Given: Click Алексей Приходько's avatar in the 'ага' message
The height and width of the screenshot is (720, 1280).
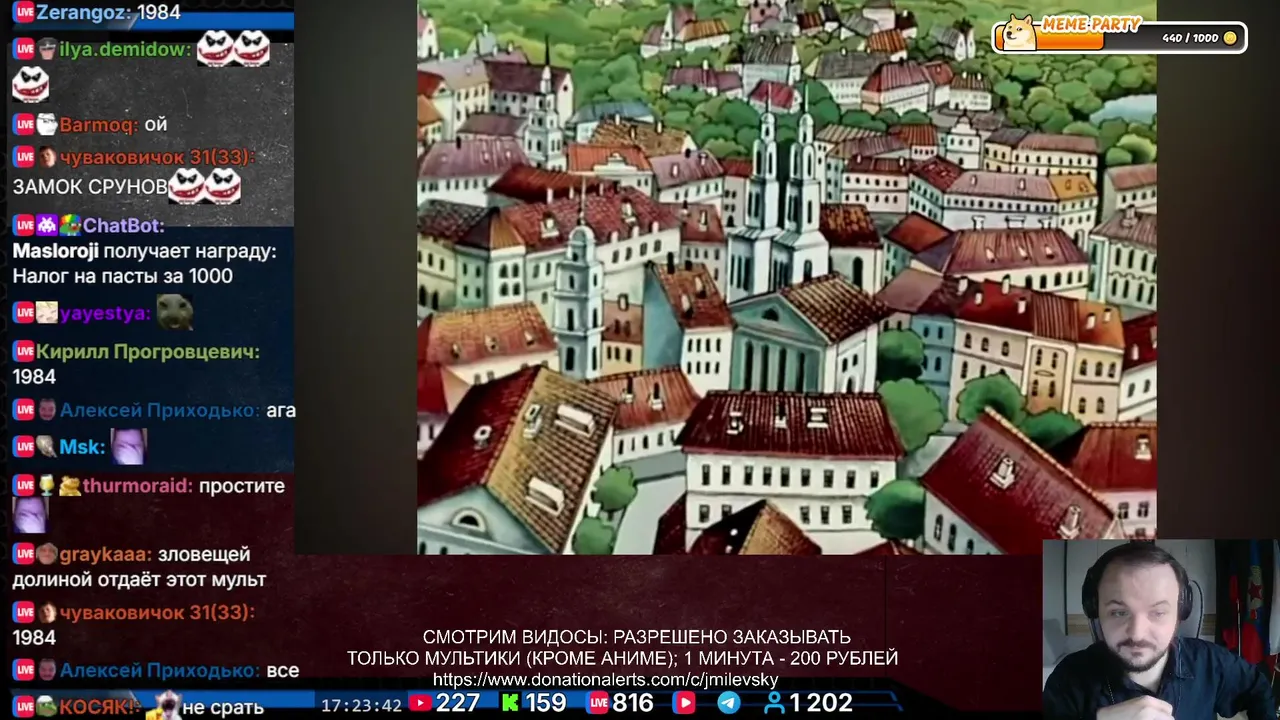Looking at the screenshot, I should (x=47, y=411).
